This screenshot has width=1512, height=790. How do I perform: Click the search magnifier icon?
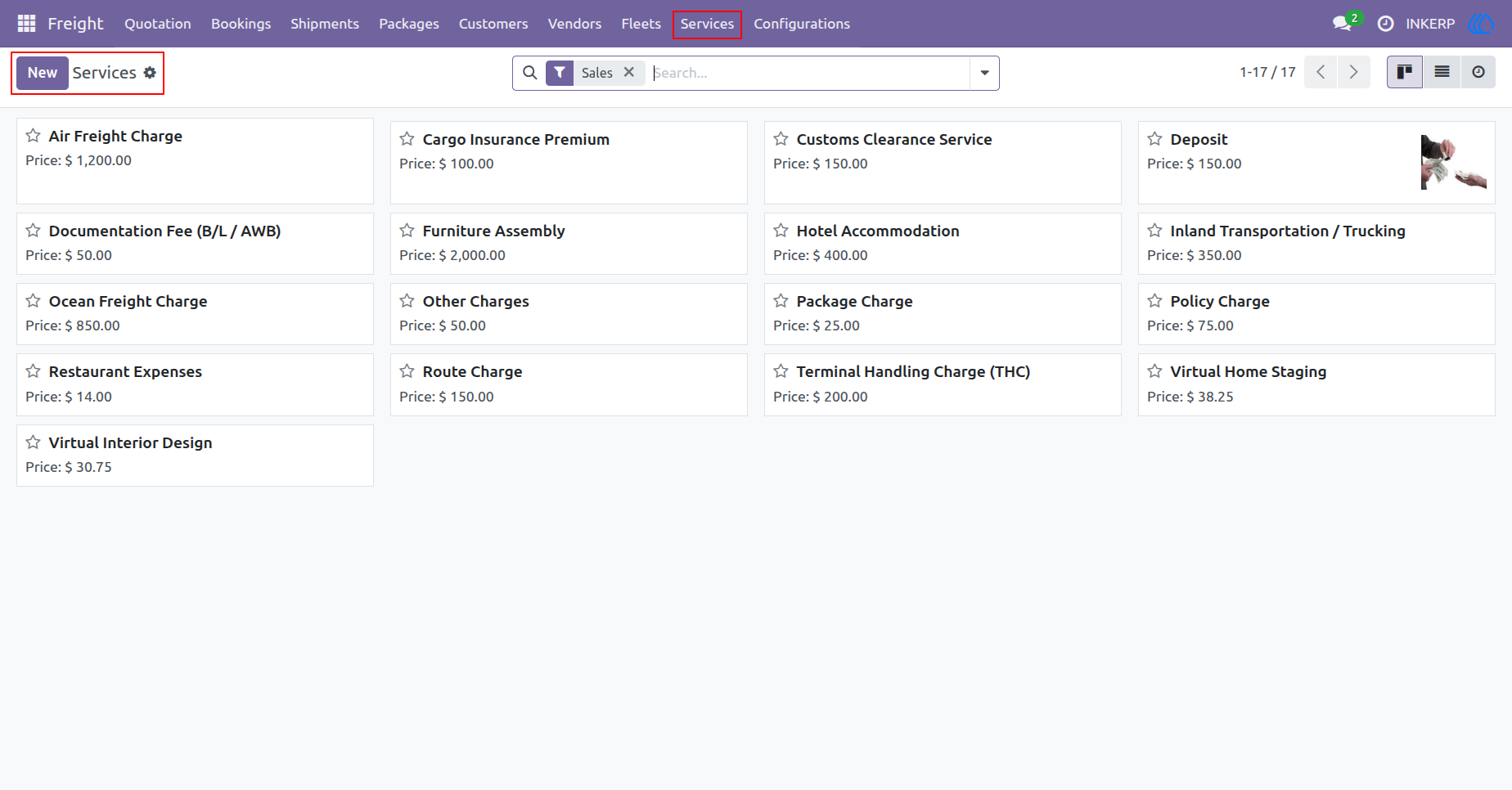[530, 73]
